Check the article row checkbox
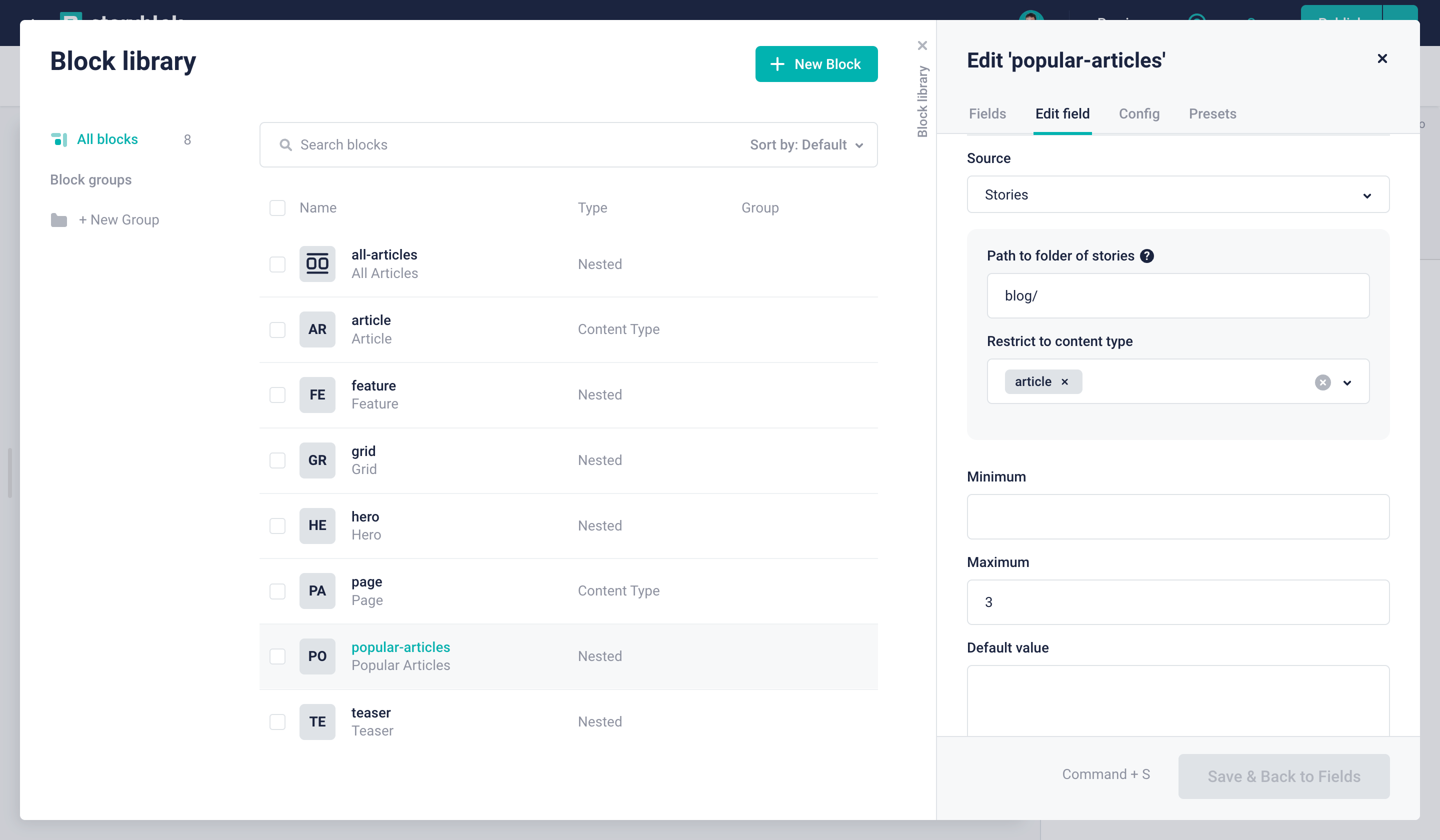Image resolution: width=1440 pixels, height=840 pixels. (277, 329)
